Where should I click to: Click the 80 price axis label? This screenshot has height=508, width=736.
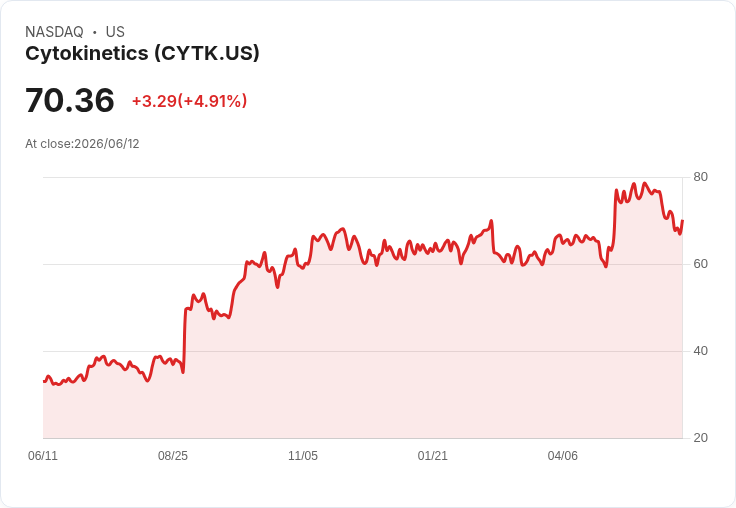tap(700, 177)
